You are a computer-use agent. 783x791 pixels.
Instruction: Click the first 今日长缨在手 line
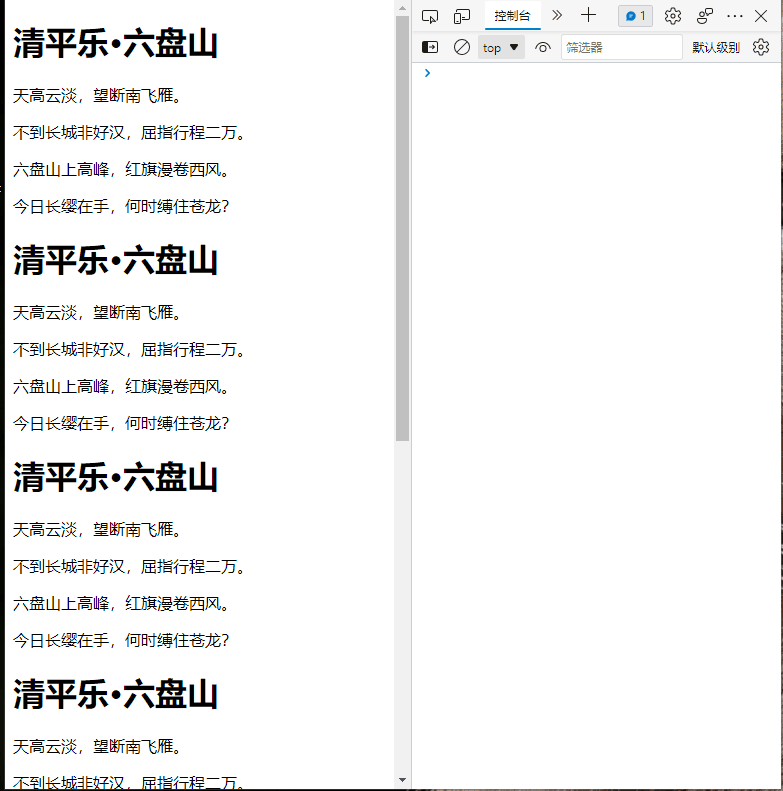pos(121,206)
